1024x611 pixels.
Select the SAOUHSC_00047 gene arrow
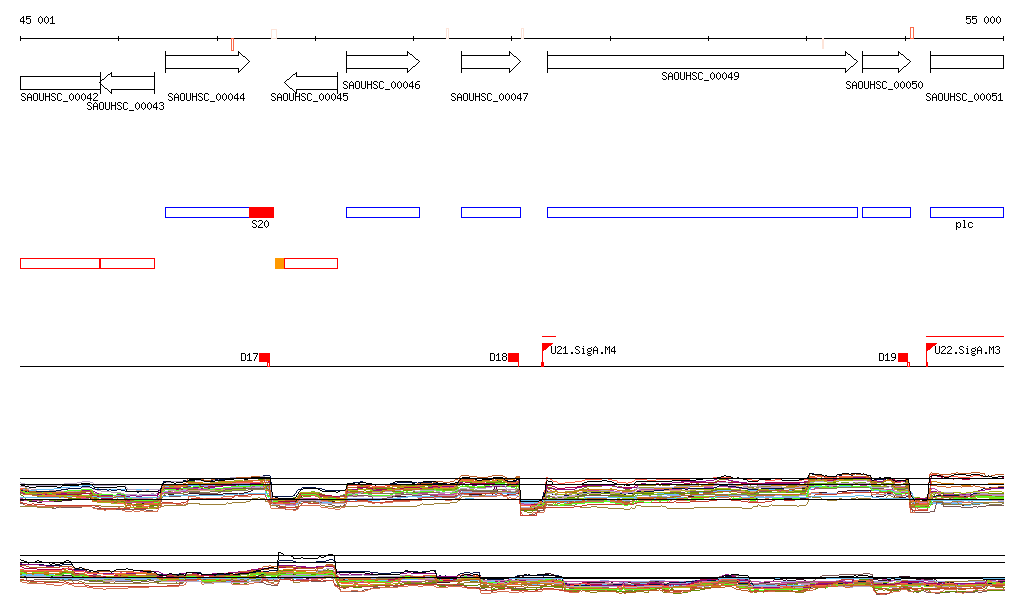pos(491,62)
